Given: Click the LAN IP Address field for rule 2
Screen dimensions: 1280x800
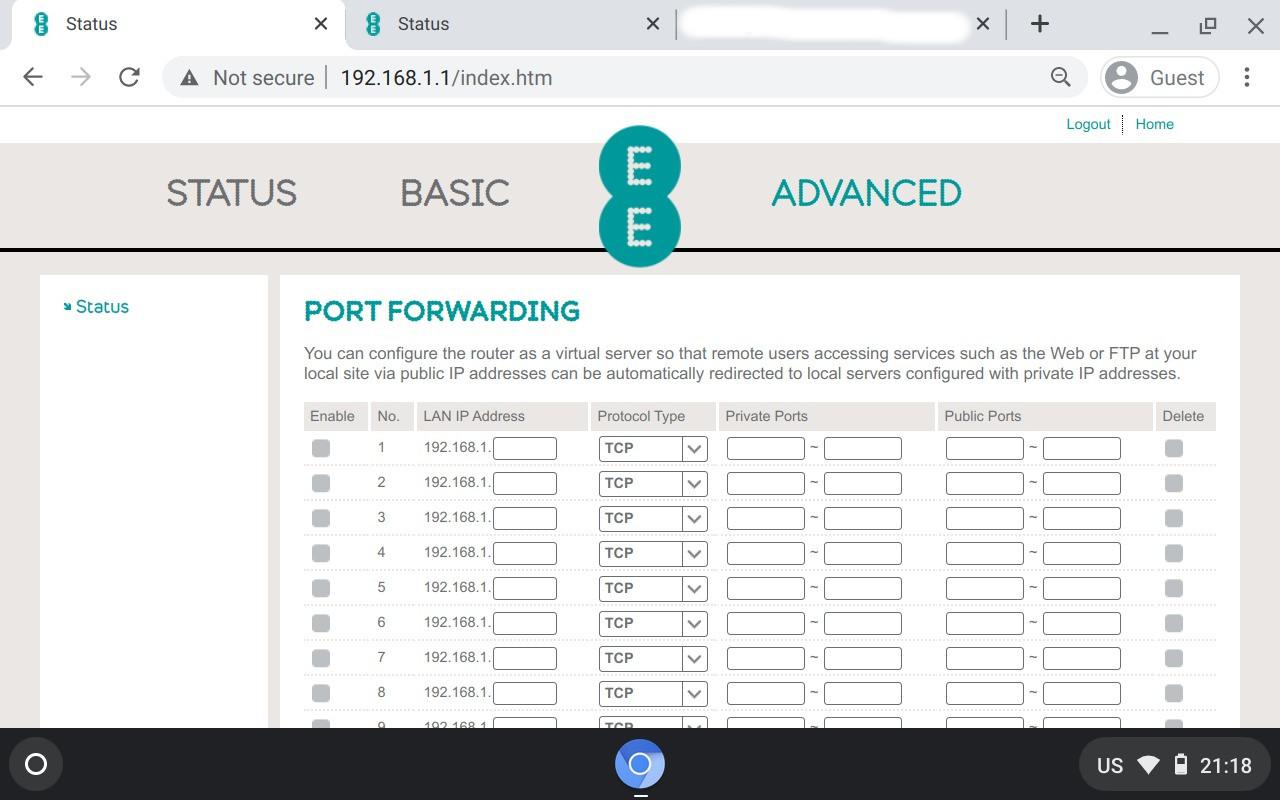Looking at the screenshot, I should click(525, 483).
